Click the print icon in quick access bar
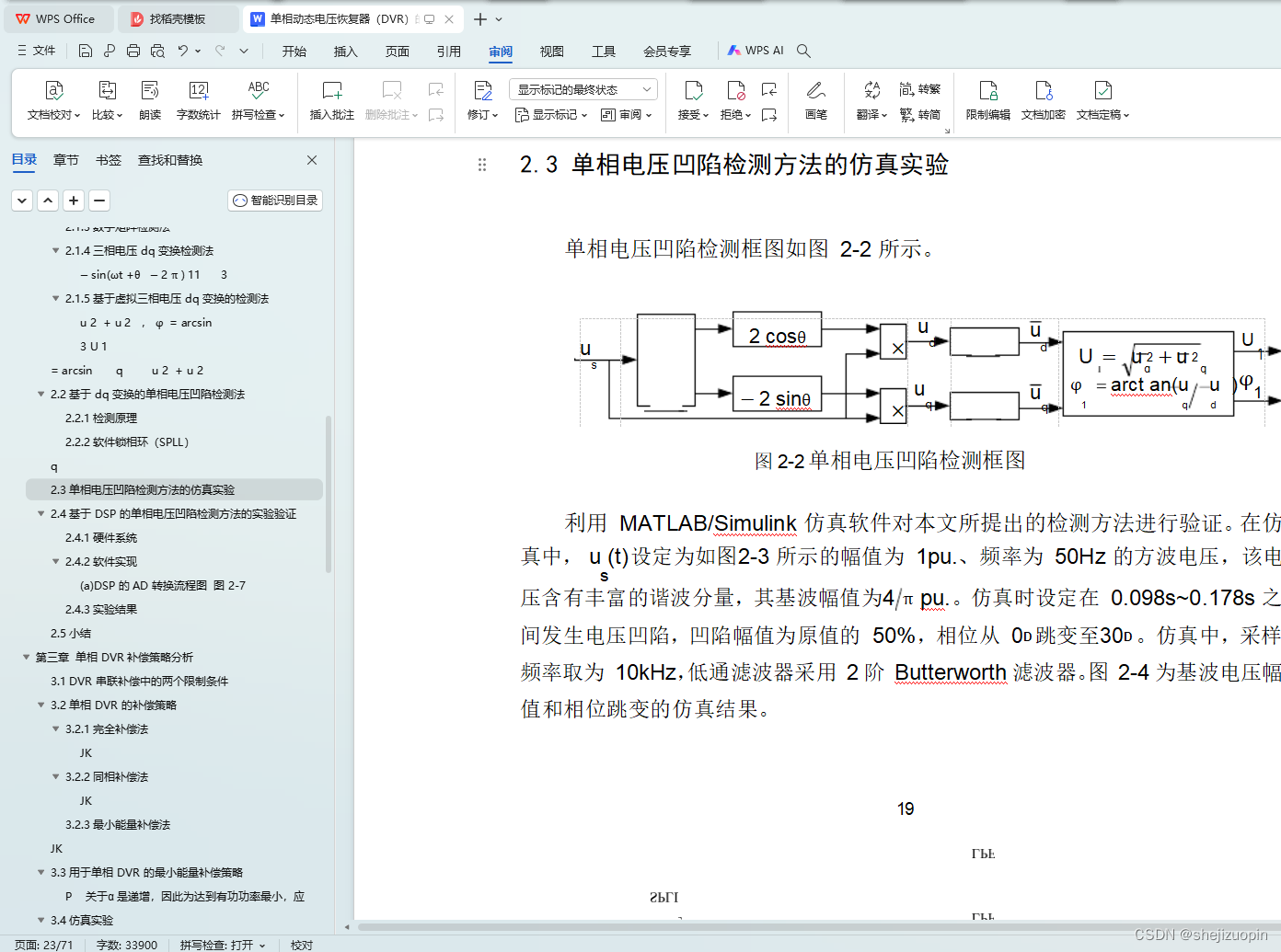This screenshot has height=952, width=1281. coord(133,51)
